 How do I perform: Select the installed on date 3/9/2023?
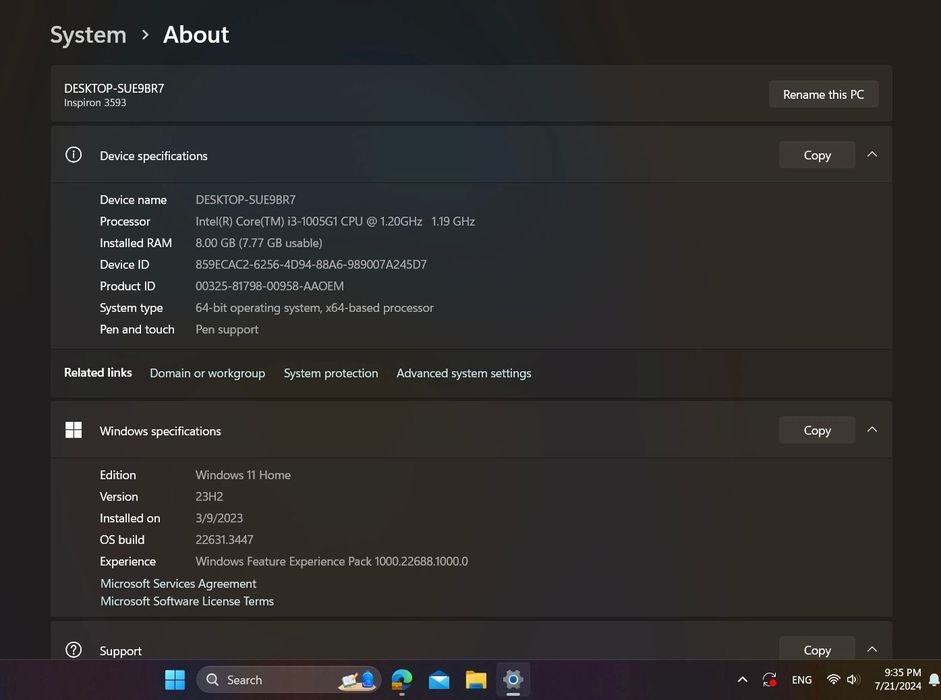[x=219, y=518]
